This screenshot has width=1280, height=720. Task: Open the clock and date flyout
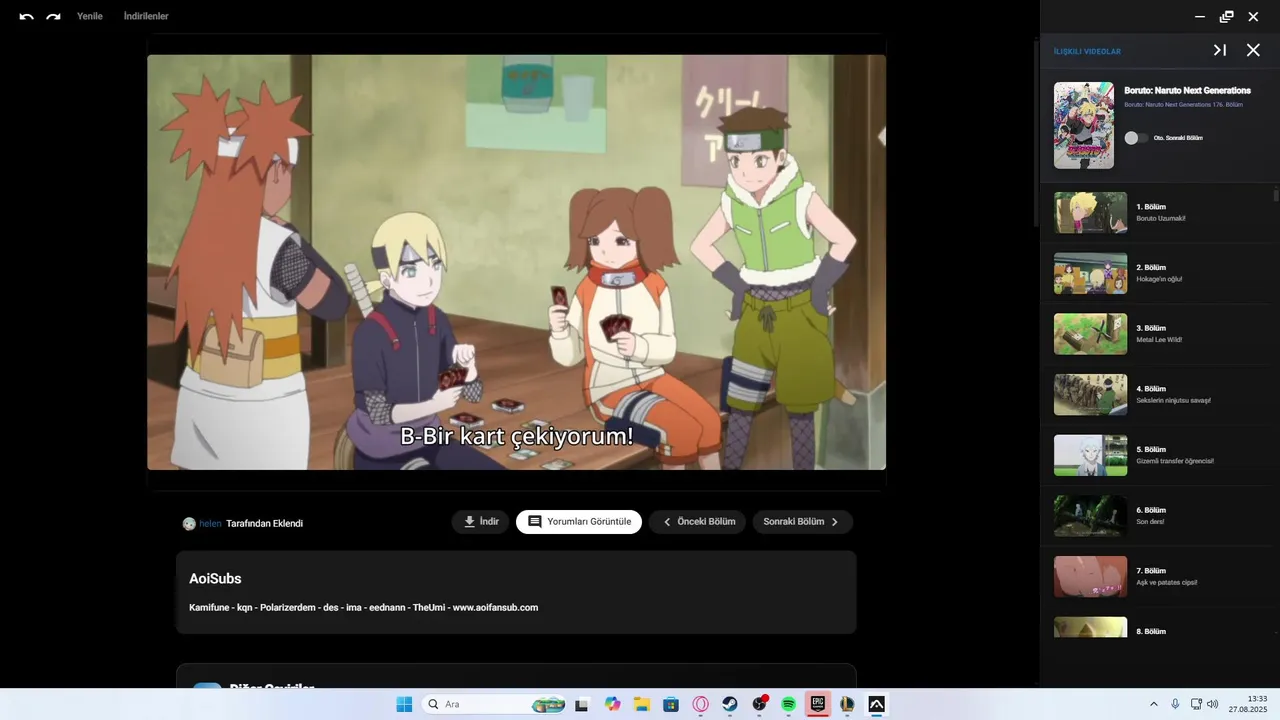tap(1248, 704)
